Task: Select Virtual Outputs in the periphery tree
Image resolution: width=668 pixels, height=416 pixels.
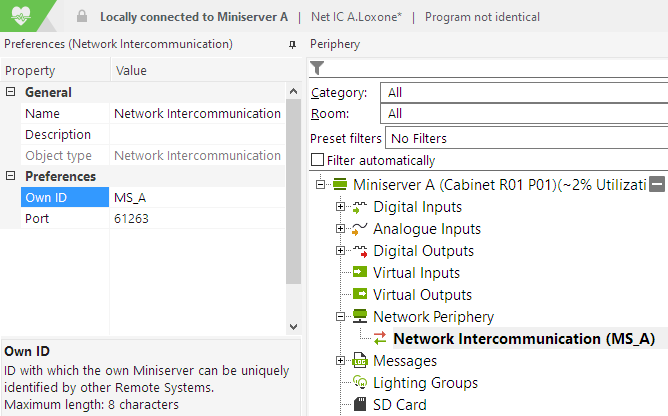Action: click(x=423, y=295)
